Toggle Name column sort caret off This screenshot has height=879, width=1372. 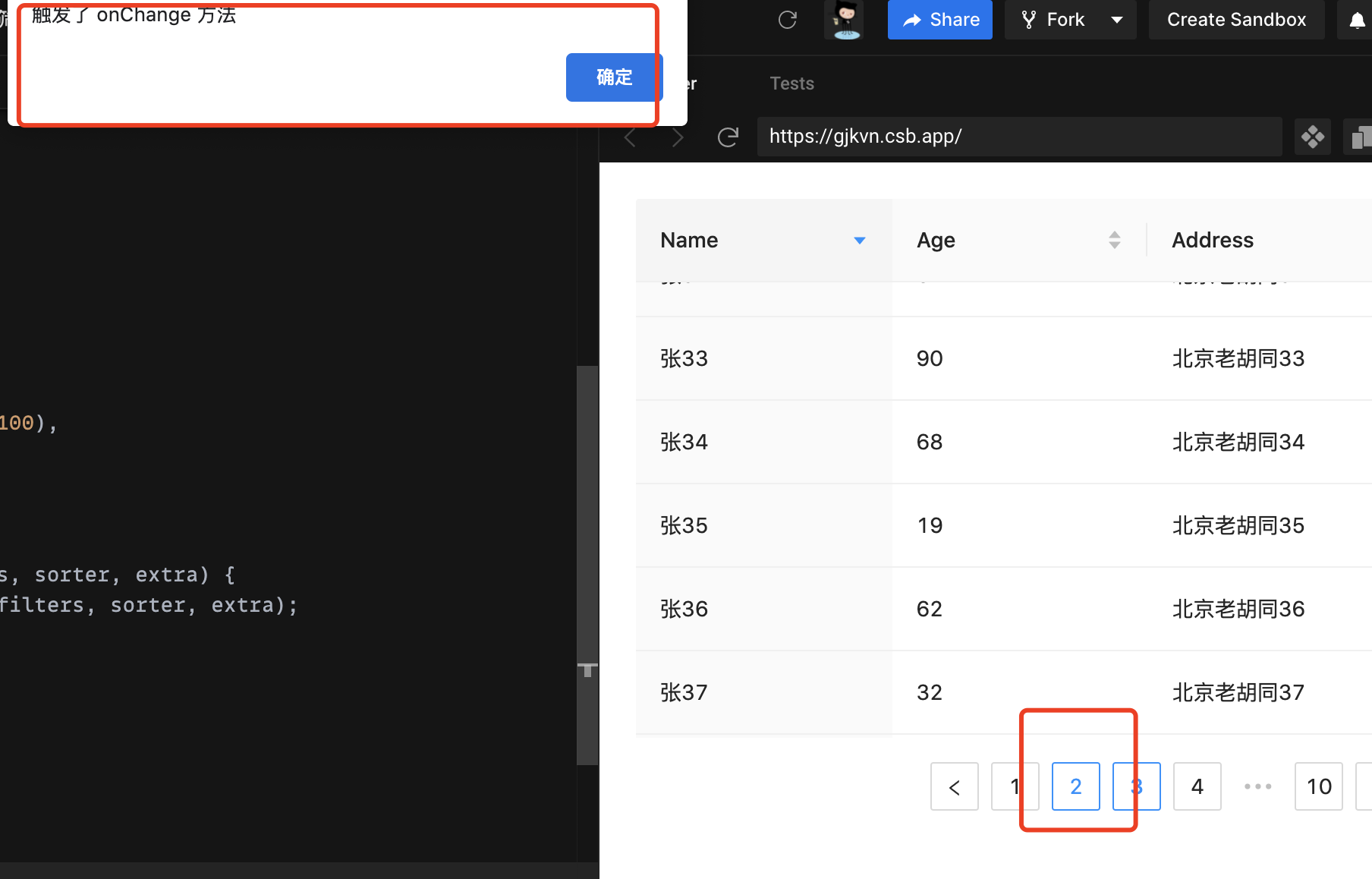pyautogui.click(x=860, y=240)
